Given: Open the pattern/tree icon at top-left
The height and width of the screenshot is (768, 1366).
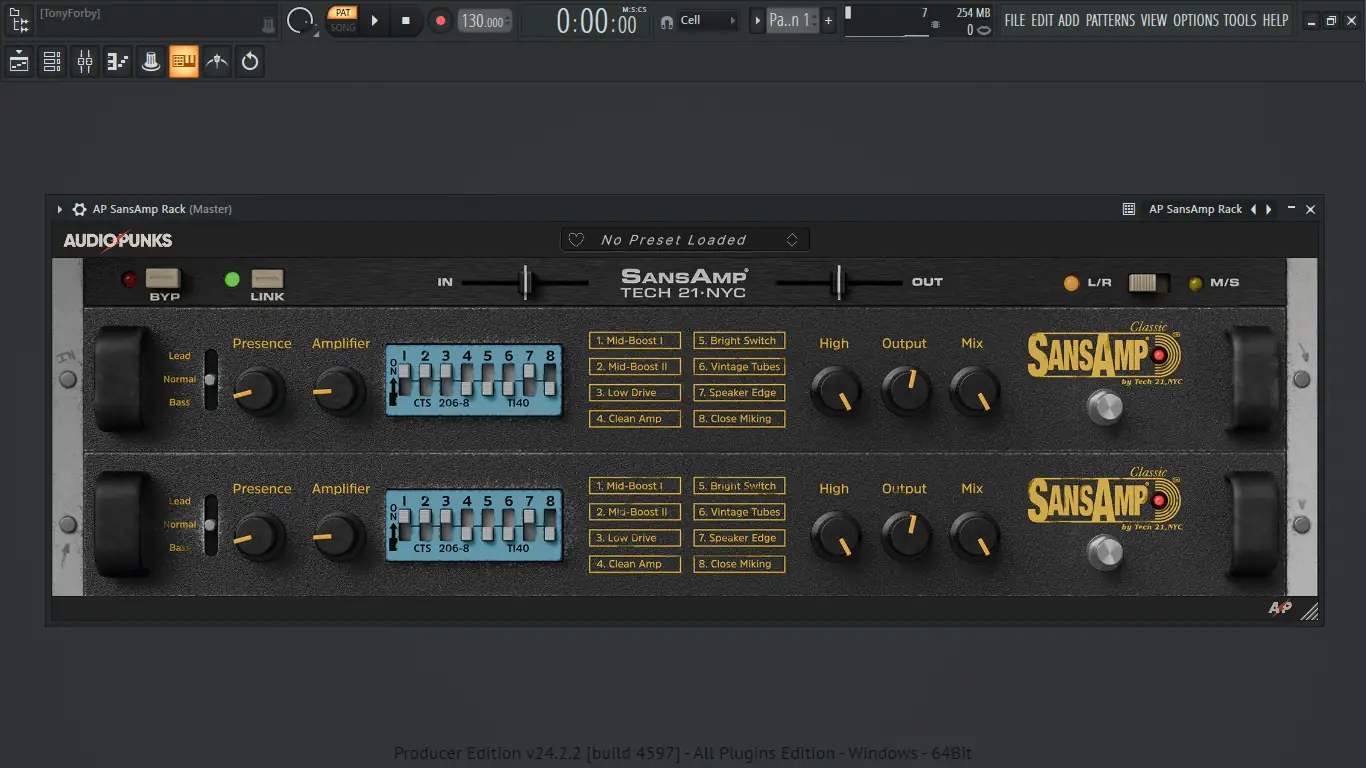Looking at the screenshot, I should click(19, 20).
